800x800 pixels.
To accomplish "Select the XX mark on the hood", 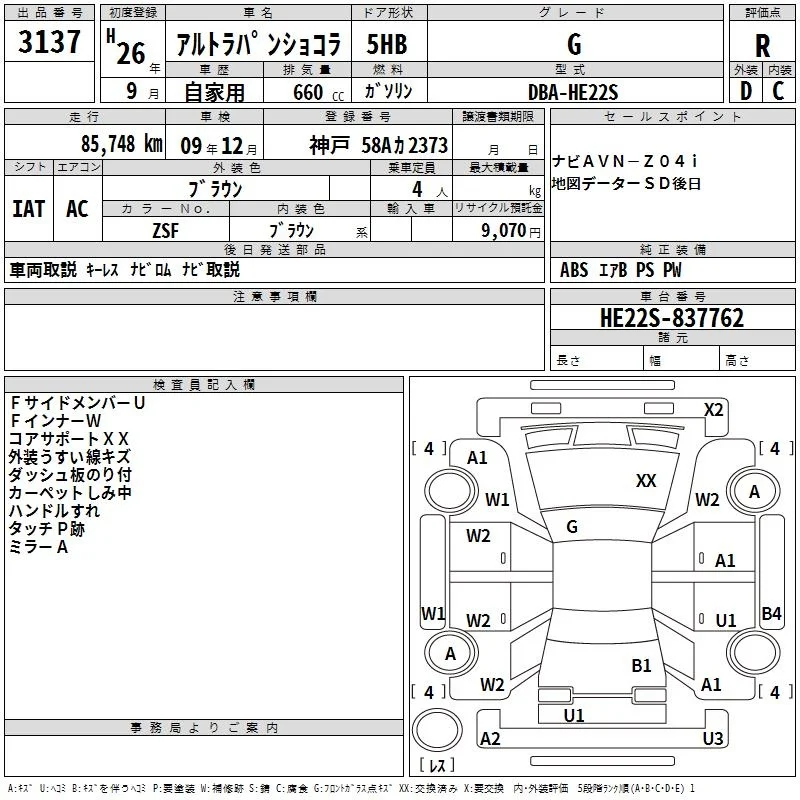I will (x=646, y=480).
